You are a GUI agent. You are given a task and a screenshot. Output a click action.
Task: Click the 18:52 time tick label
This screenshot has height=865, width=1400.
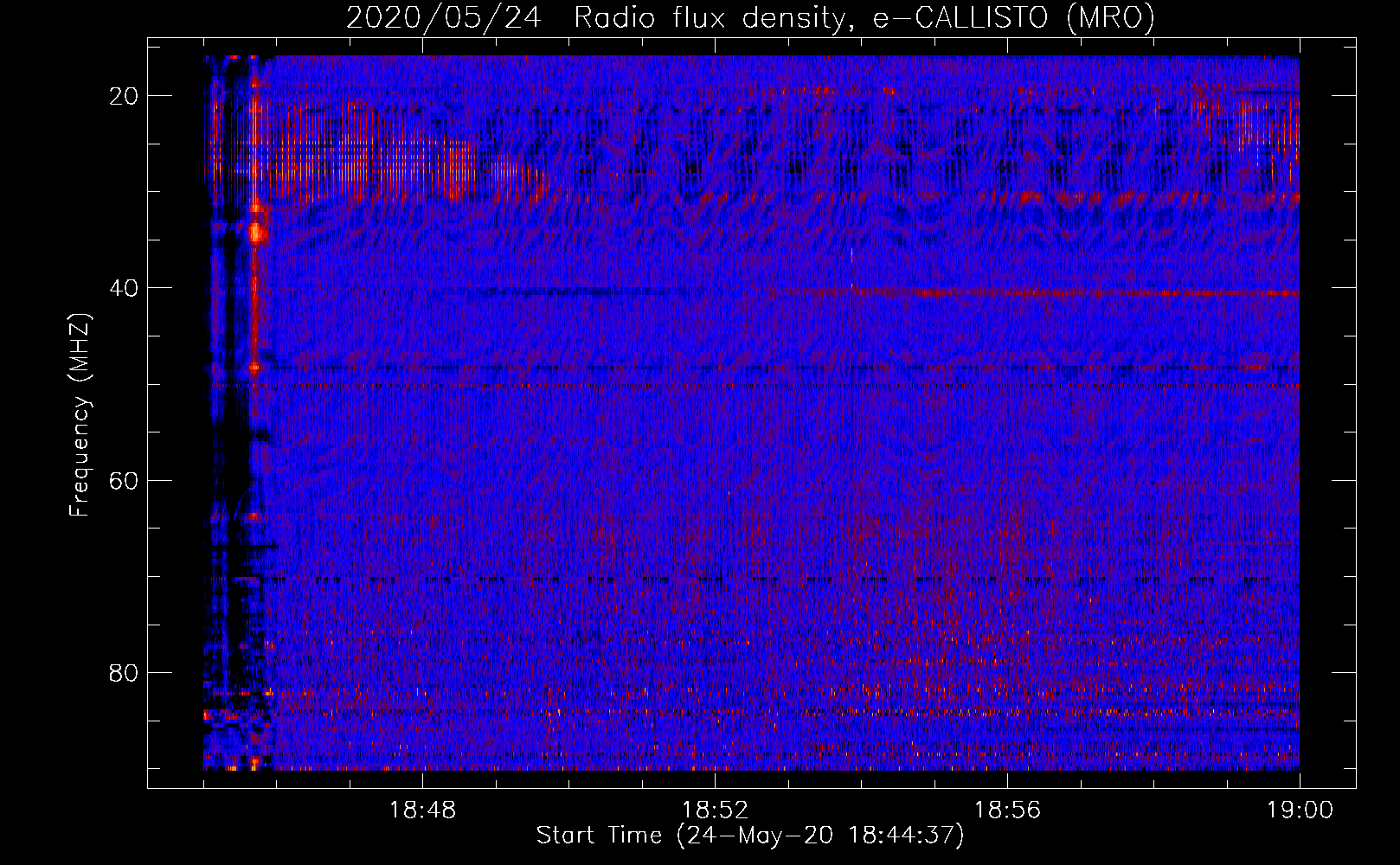coord(715,811)
